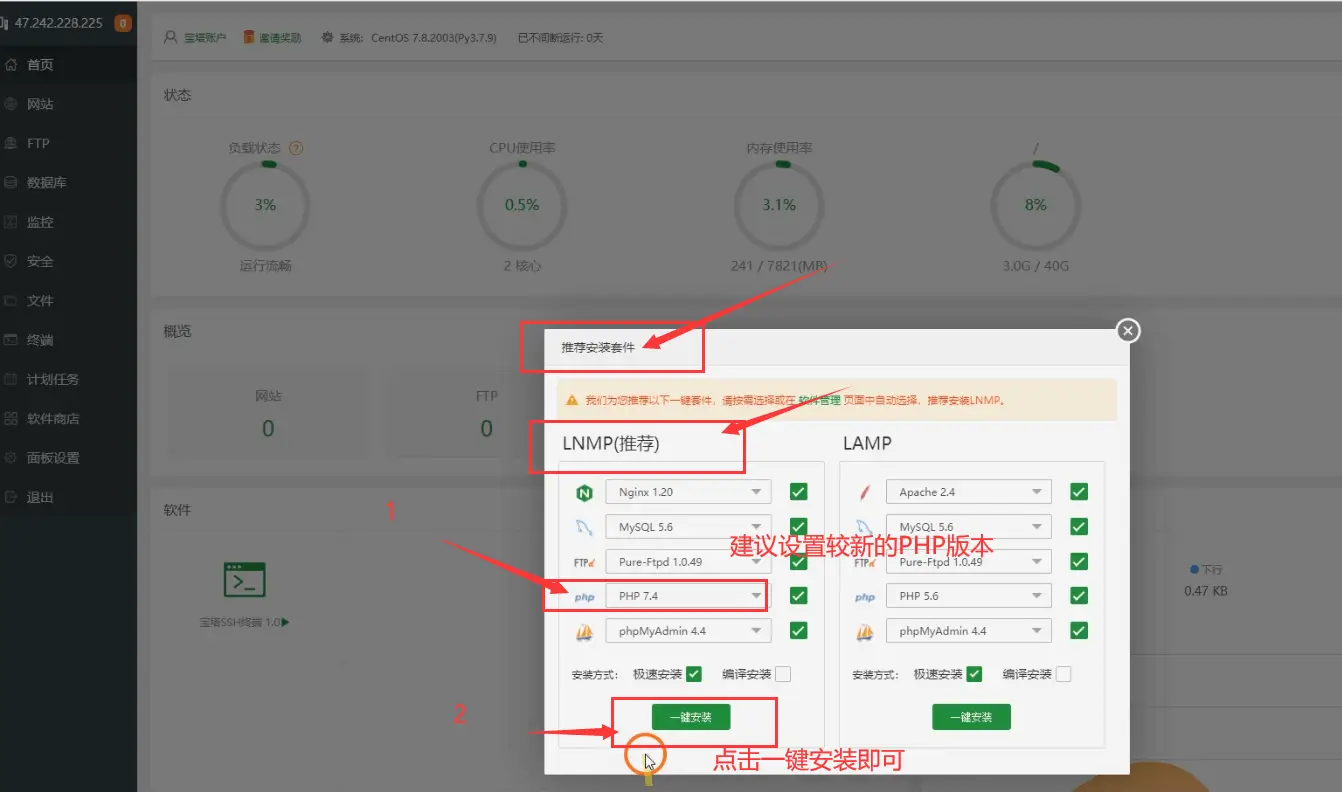Click 一键安装 button under LAMP
The height and width of the screenshot is (792, 1342).
click(971, 717)
